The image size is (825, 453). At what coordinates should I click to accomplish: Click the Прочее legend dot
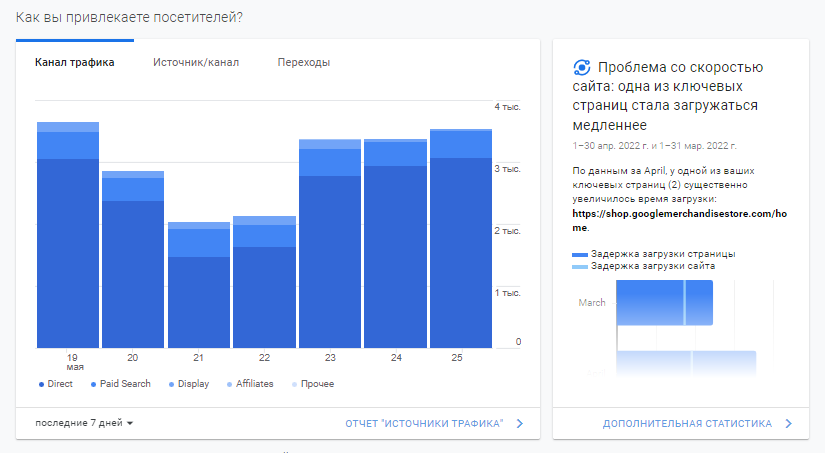[293, 384]
